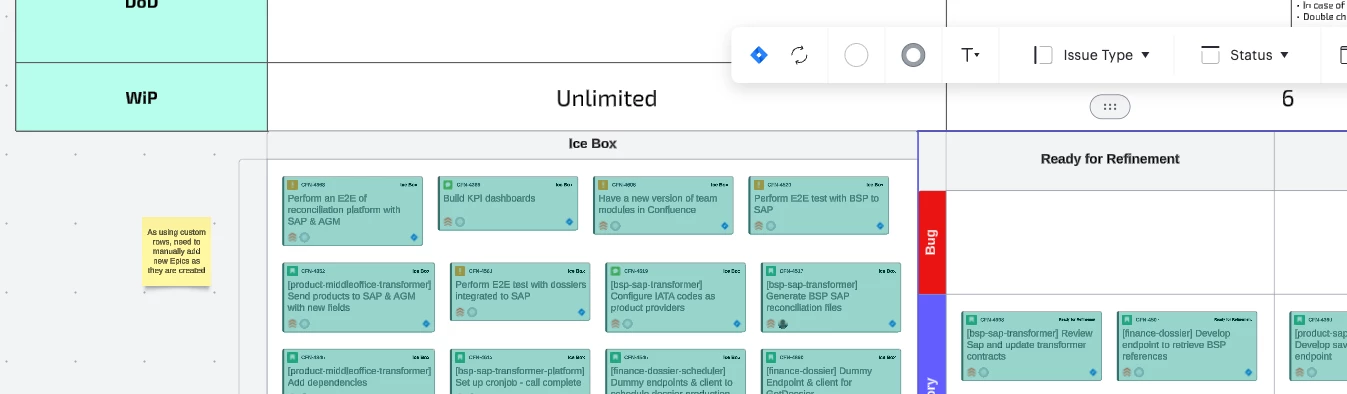1347x394 pixels.
Task: Select the Ice Box column header
Action: click(593, 144)
